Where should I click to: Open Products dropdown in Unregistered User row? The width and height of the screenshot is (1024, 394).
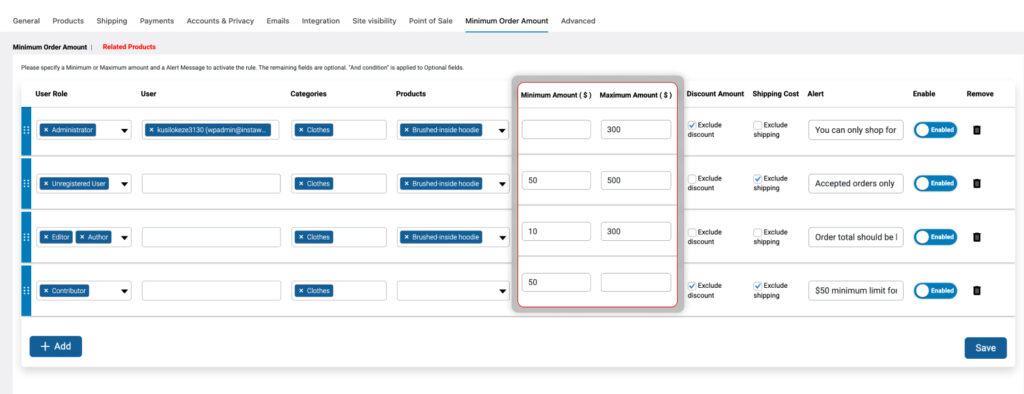coord(502,184)
